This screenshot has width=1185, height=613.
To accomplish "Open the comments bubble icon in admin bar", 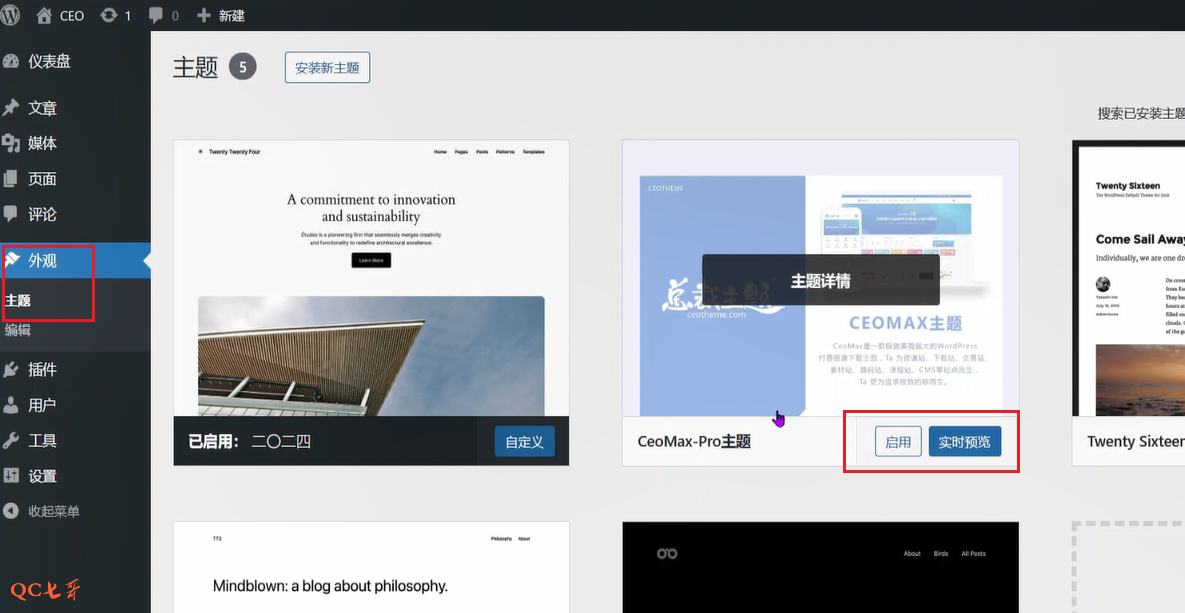I will [x=157, y=15].
